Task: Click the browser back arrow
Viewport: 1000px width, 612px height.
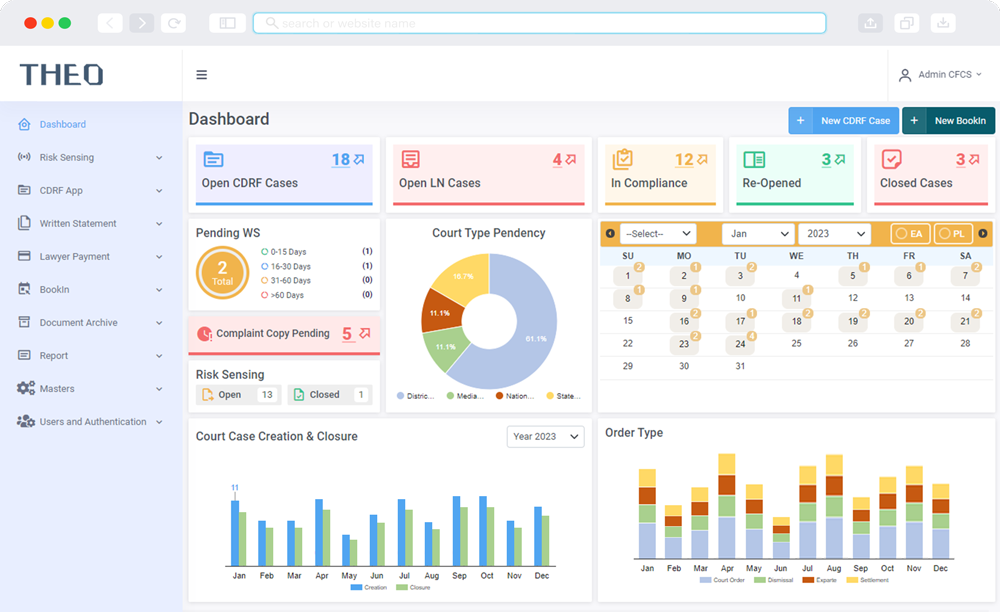Action: pos(110,24)
